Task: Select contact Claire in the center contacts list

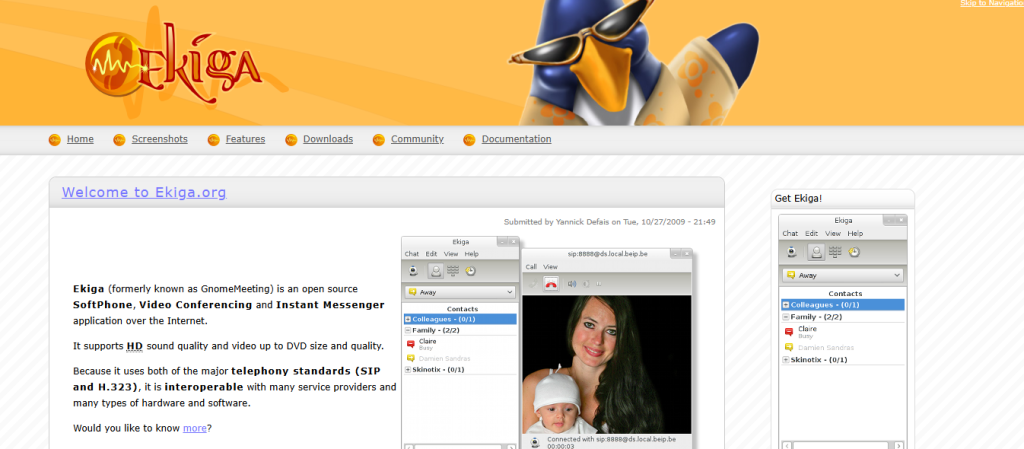Action: click(x=427, y=341)
